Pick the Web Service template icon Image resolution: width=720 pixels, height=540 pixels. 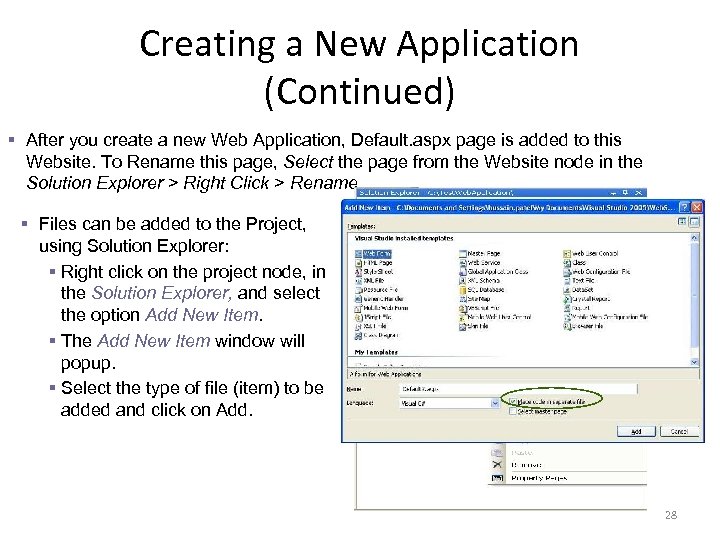click(x=463, y=263)
